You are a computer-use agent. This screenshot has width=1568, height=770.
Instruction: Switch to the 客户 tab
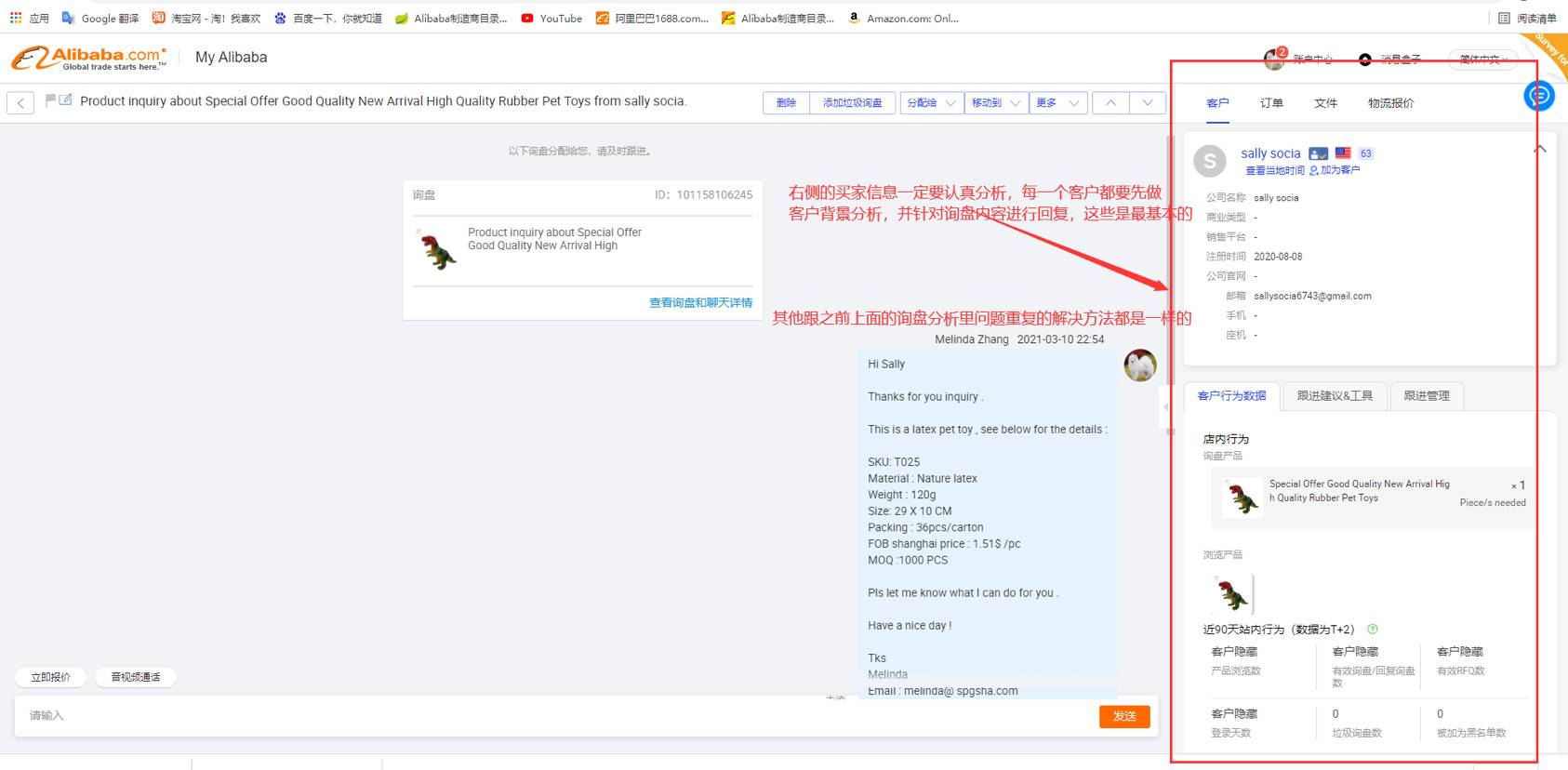coord(1217,103)
